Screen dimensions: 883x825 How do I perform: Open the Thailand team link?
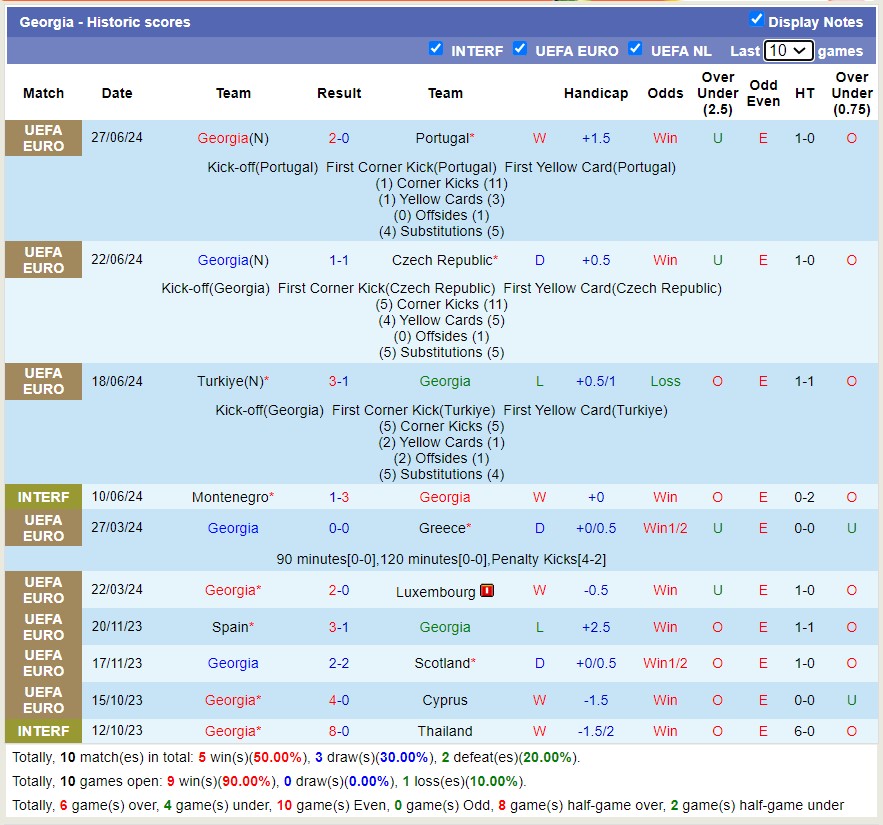click(445, 731)
